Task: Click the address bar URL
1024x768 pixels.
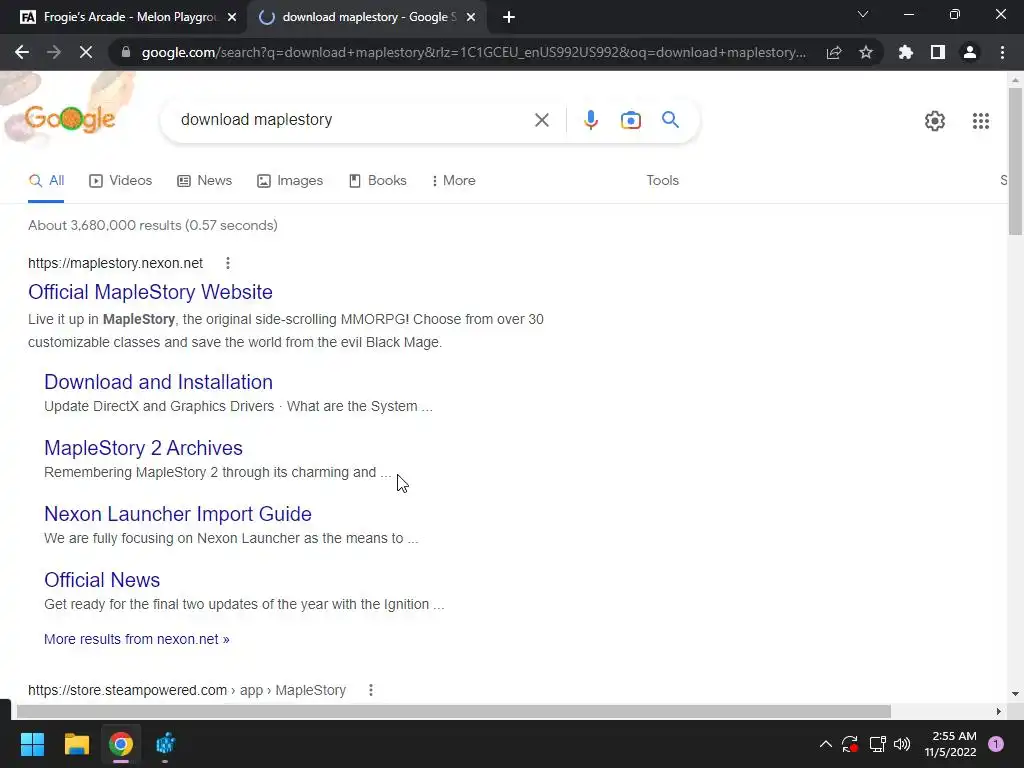Action: click(473, 52)
